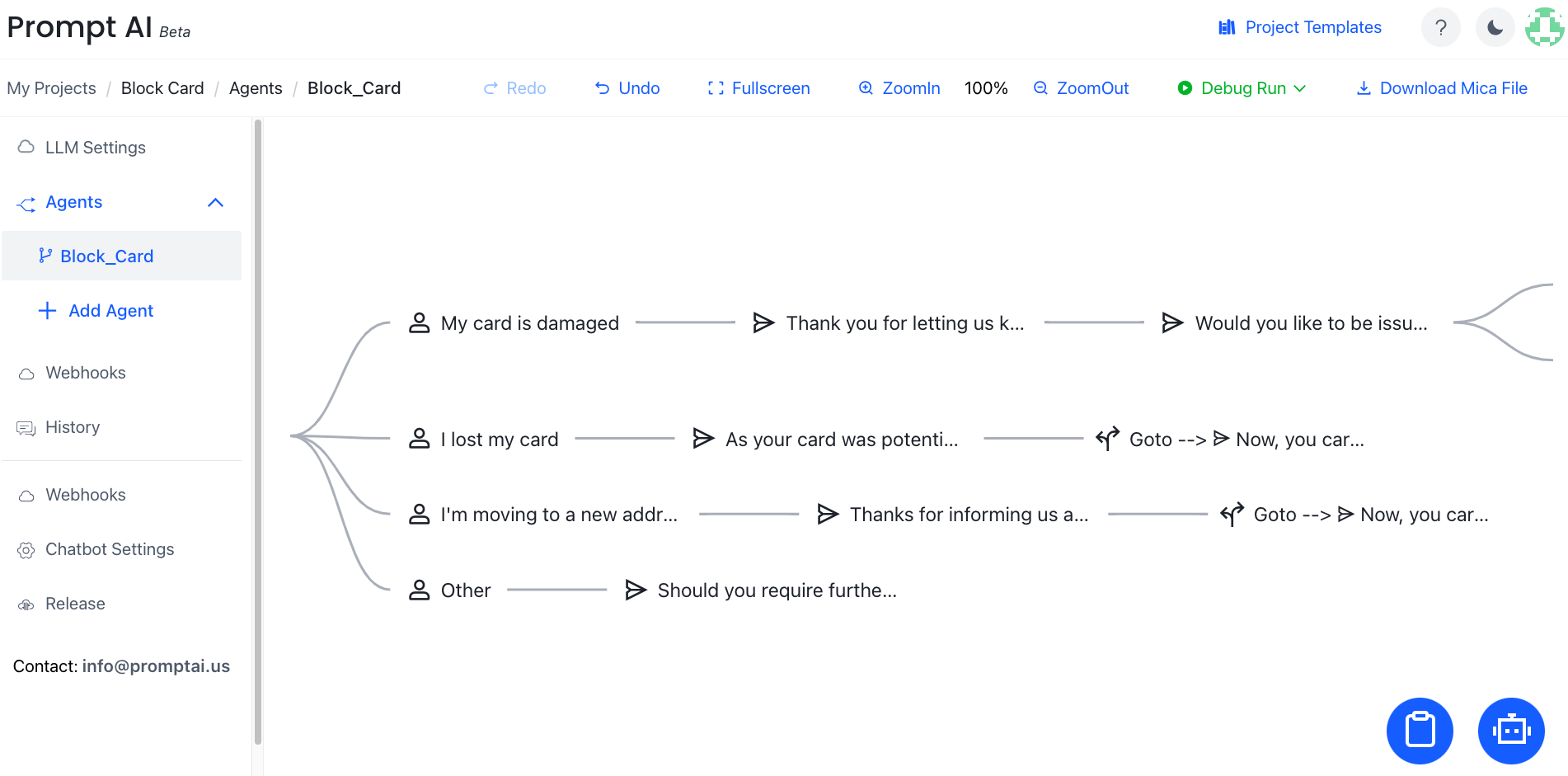Image resolution: width=1568 pixels, height=776 pixels.
Task: Open the Debug Run dropdown
Action: (1242, 88)
